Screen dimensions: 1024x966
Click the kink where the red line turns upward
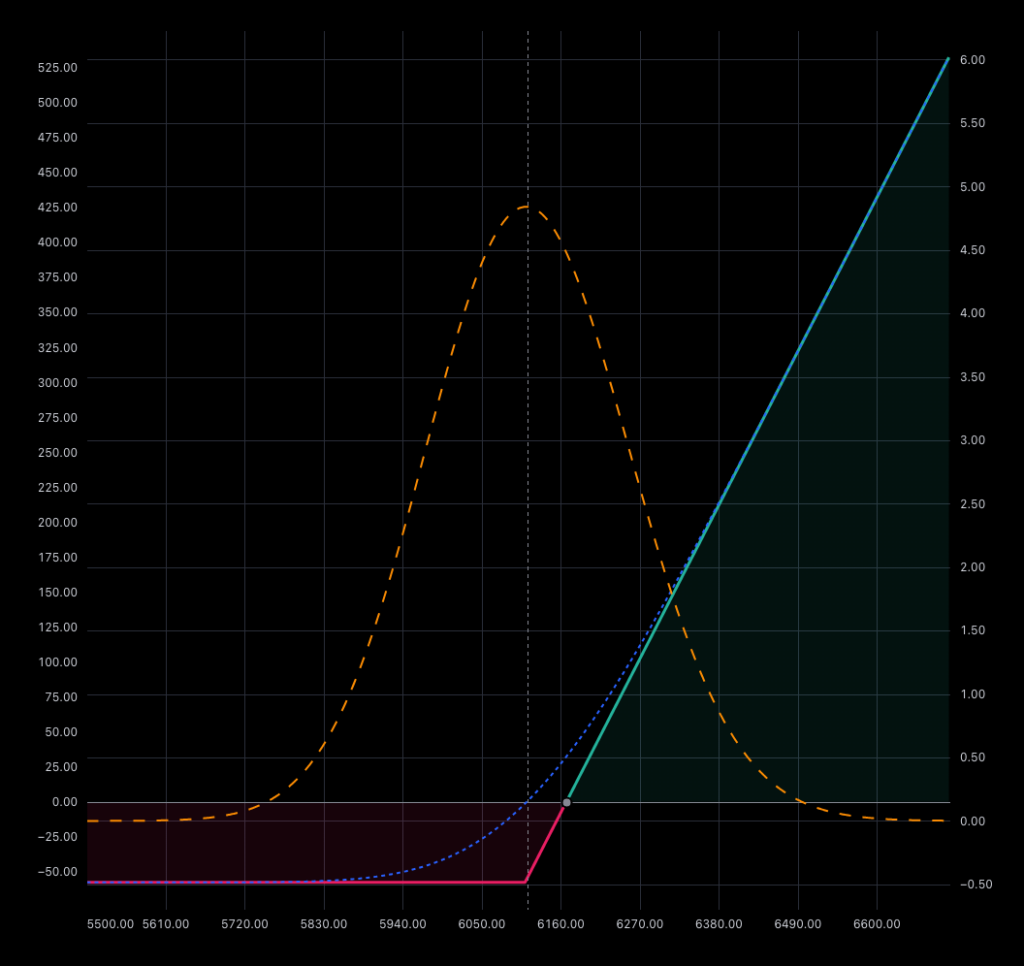pyautogui.click(x=526, y=882)
